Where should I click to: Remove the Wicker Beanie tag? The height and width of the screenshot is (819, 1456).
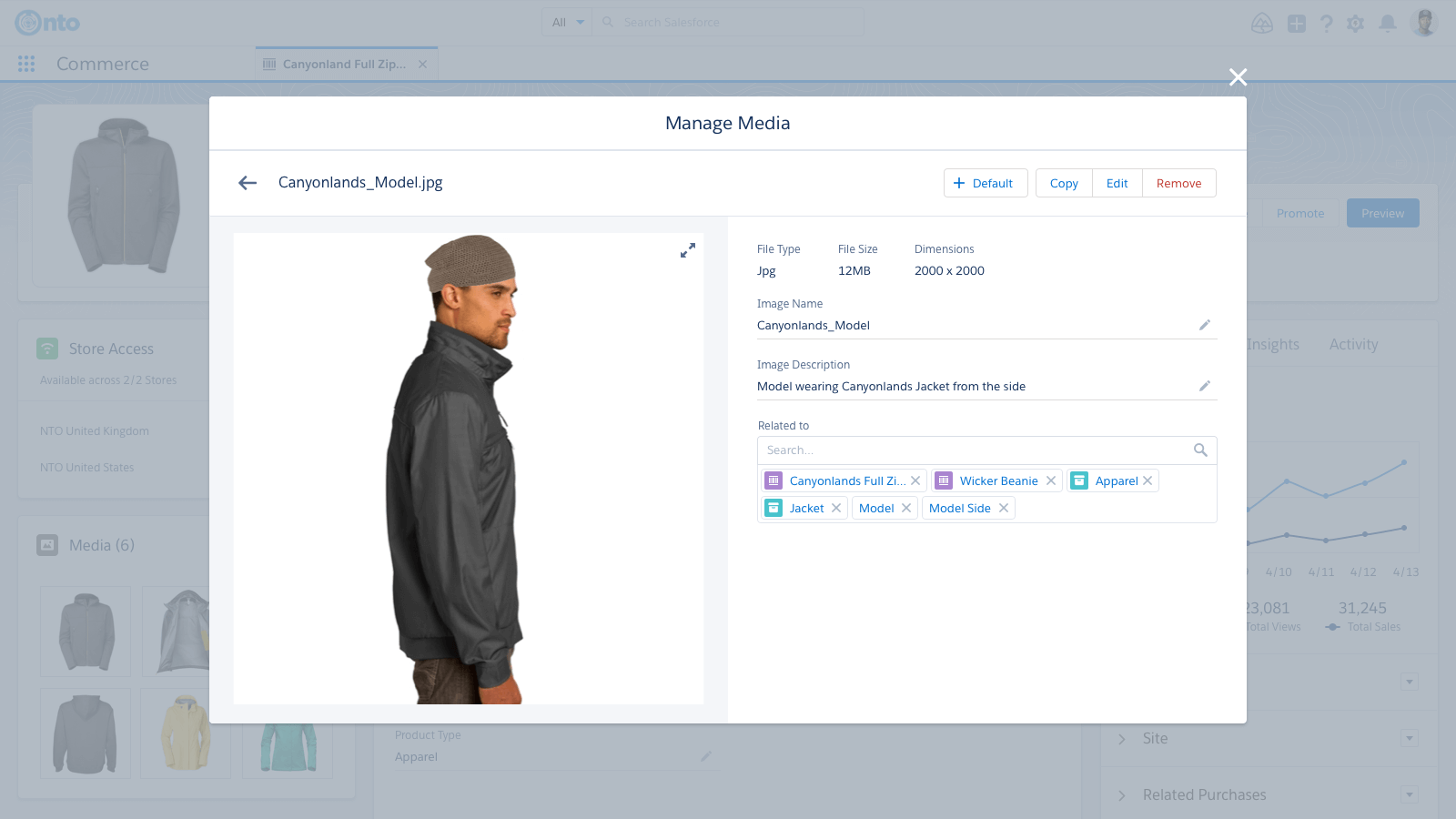tap(1051, 480)
